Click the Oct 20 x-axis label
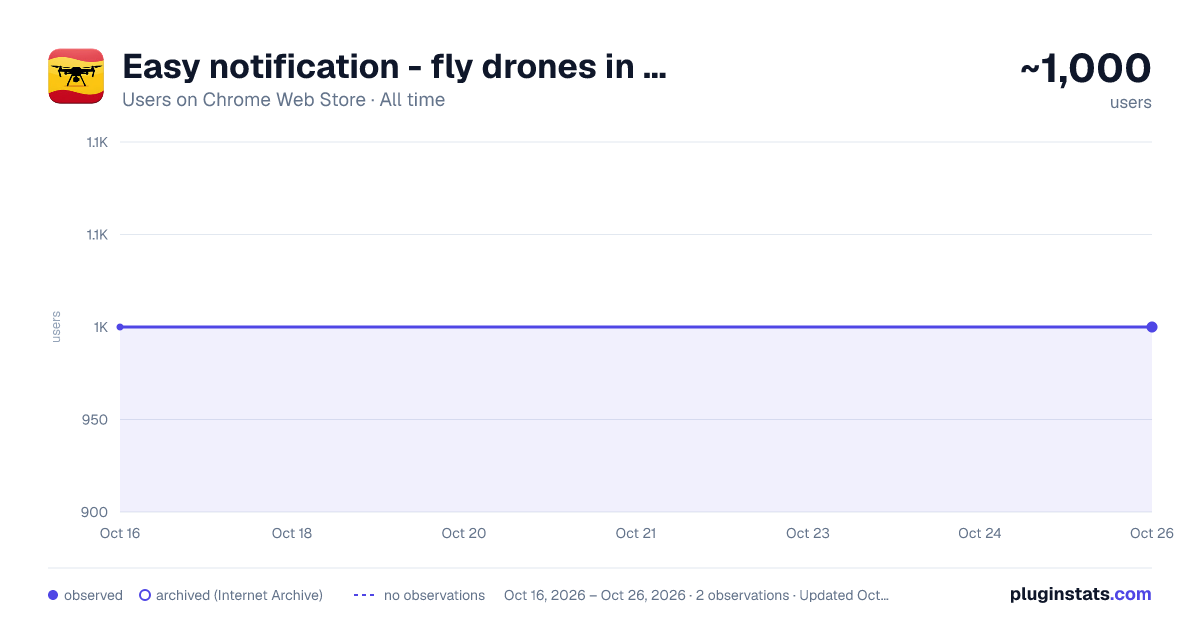Screen dimensions: 1200x630 [464, 533]
